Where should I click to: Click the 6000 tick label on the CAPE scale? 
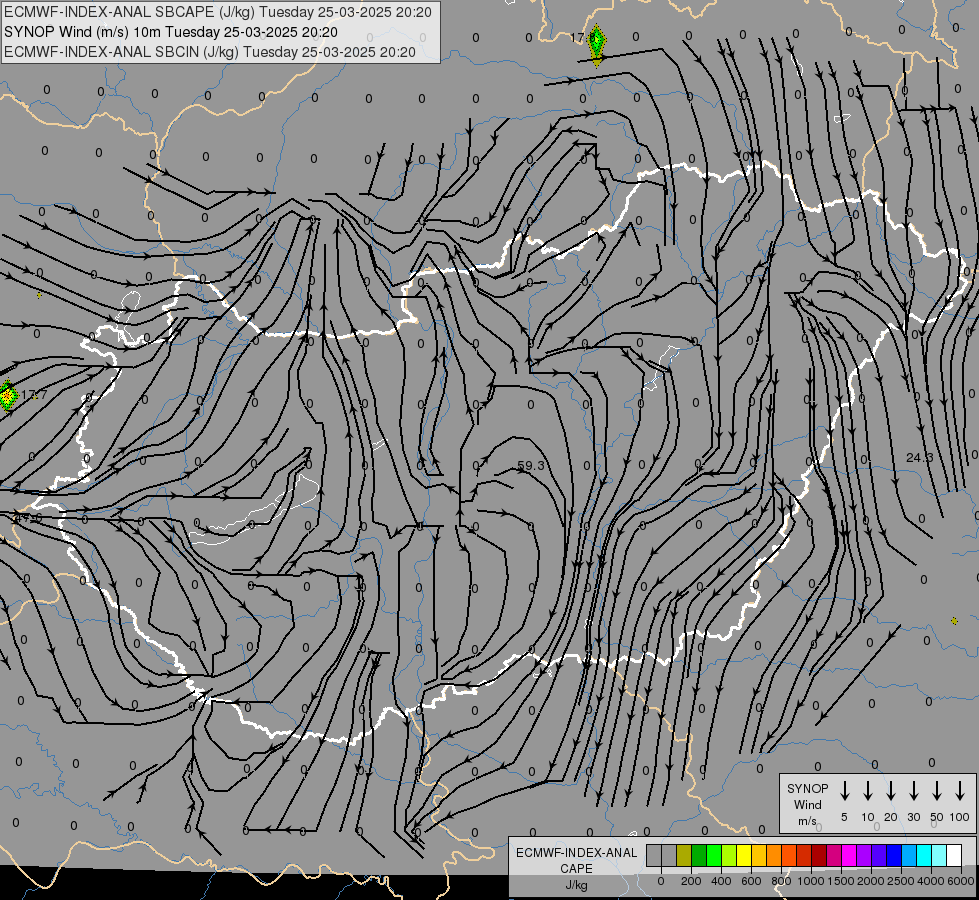point(960,881)
